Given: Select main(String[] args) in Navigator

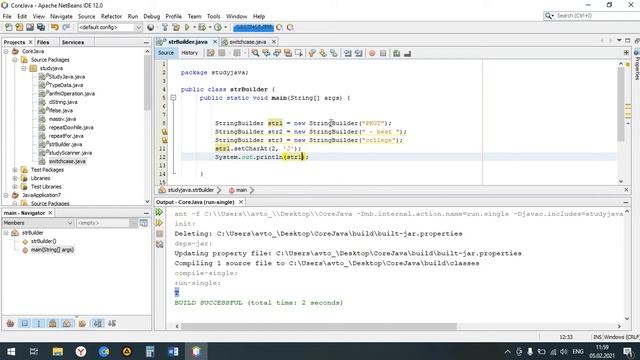Looking at the screenshot, I should [52, 250].
